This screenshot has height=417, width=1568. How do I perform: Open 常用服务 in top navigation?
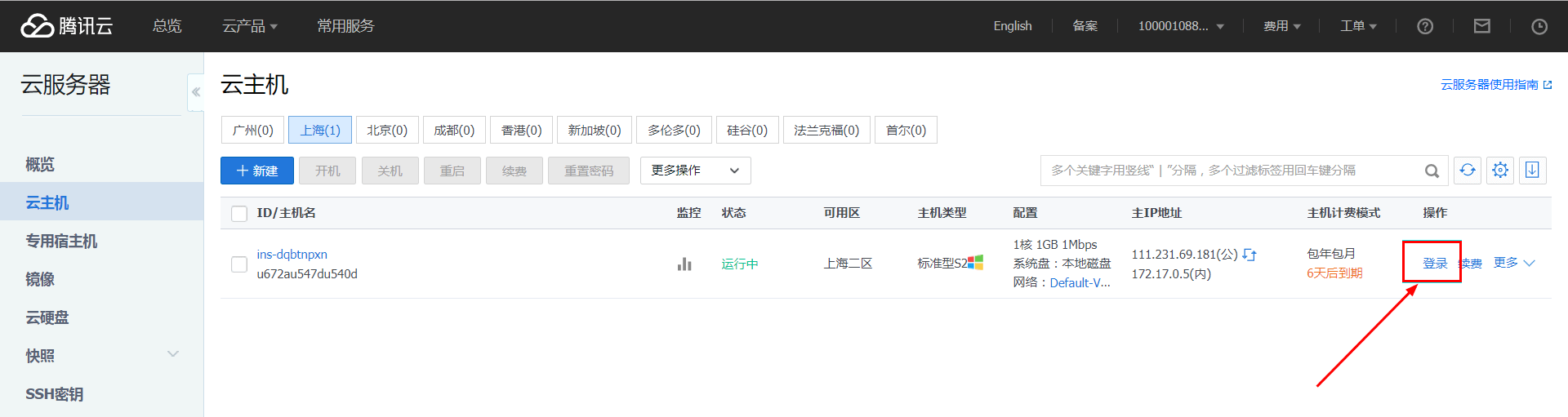coord(345,26)
